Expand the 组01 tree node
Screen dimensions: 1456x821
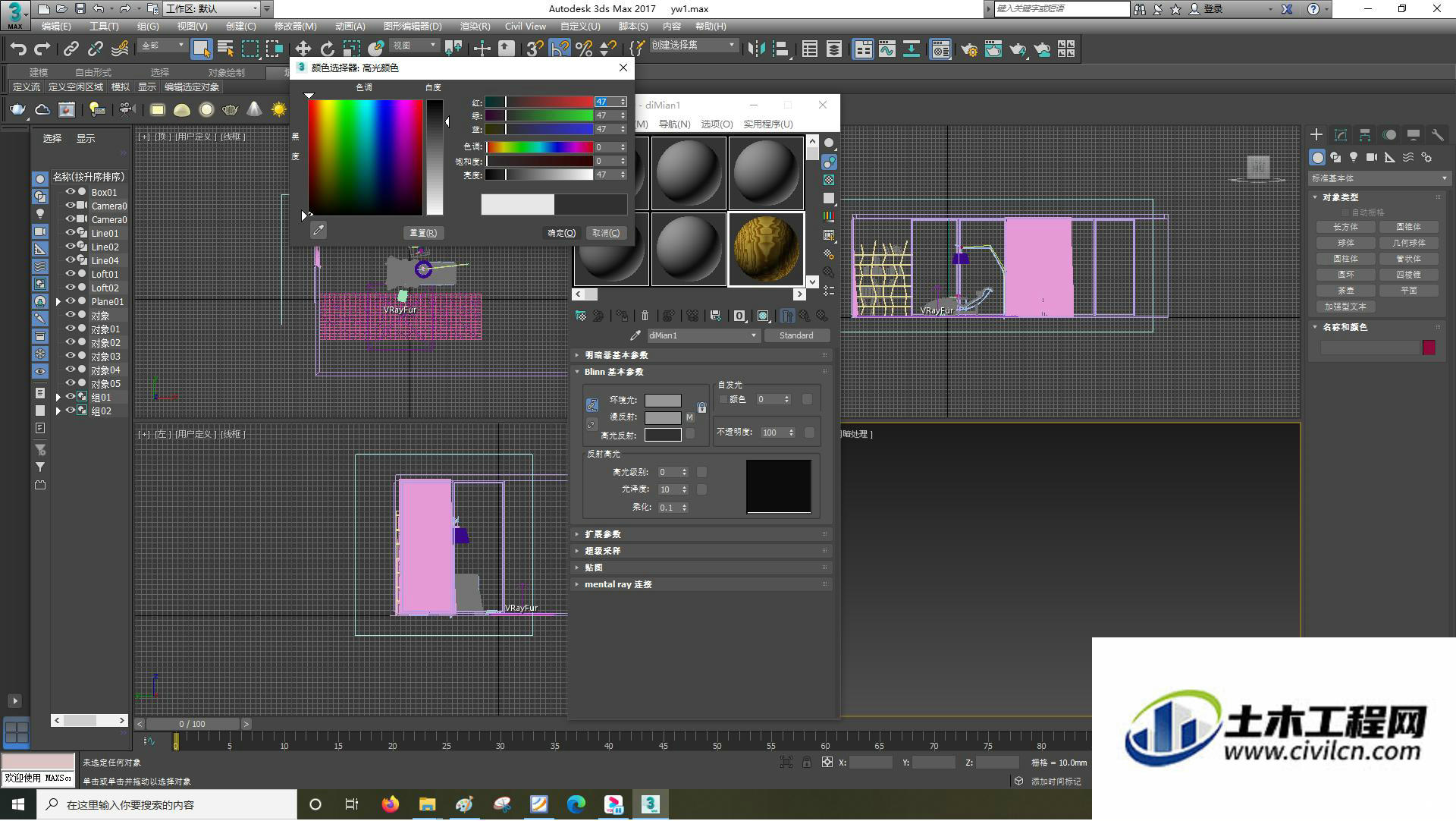(58, 397)
